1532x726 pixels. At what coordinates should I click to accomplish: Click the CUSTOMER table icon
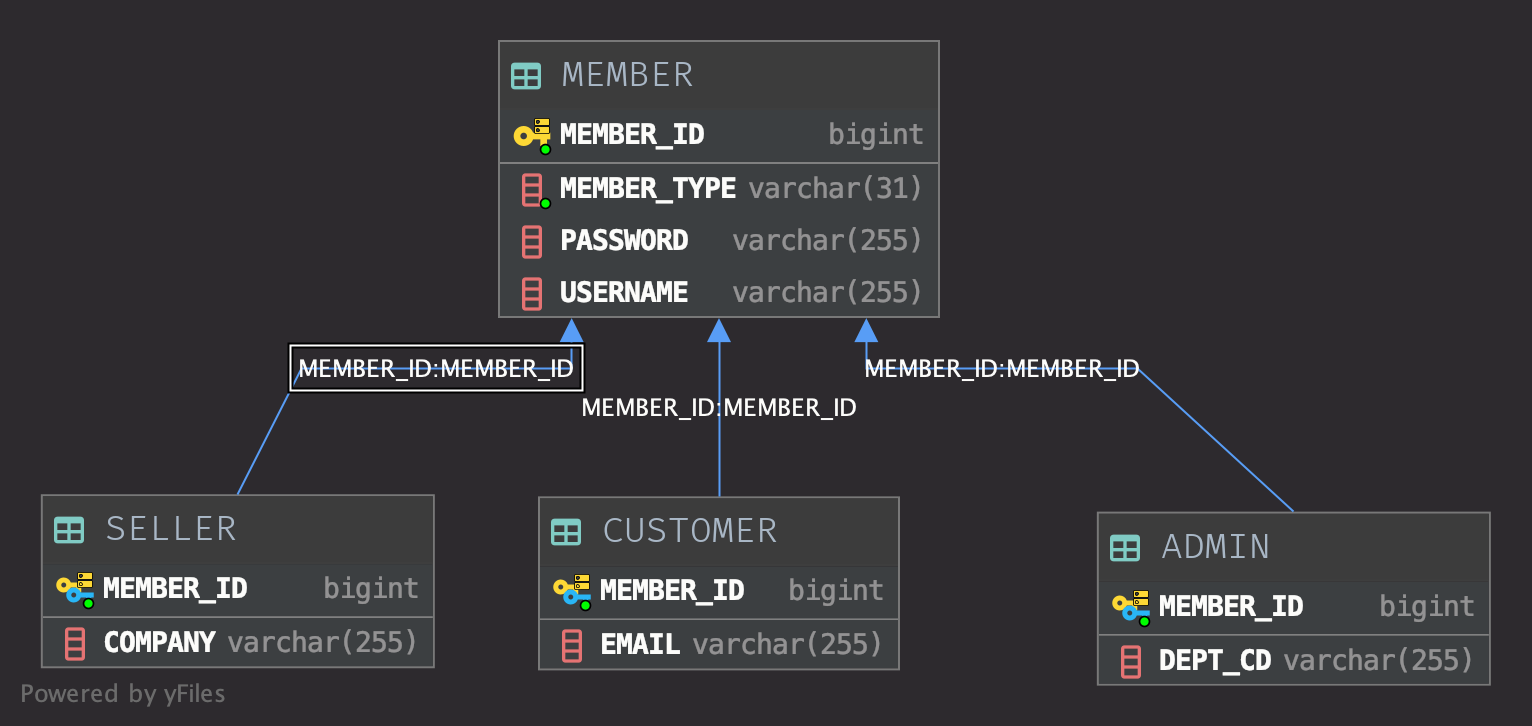point(566,532)
